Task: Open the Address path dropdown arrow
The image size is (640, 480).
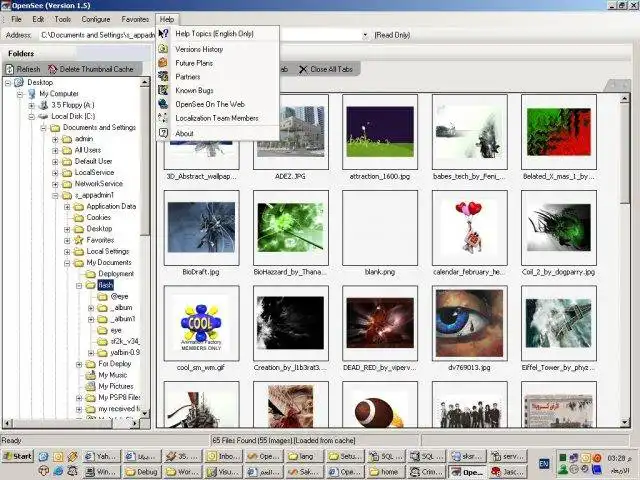Action: click(366, 35)
